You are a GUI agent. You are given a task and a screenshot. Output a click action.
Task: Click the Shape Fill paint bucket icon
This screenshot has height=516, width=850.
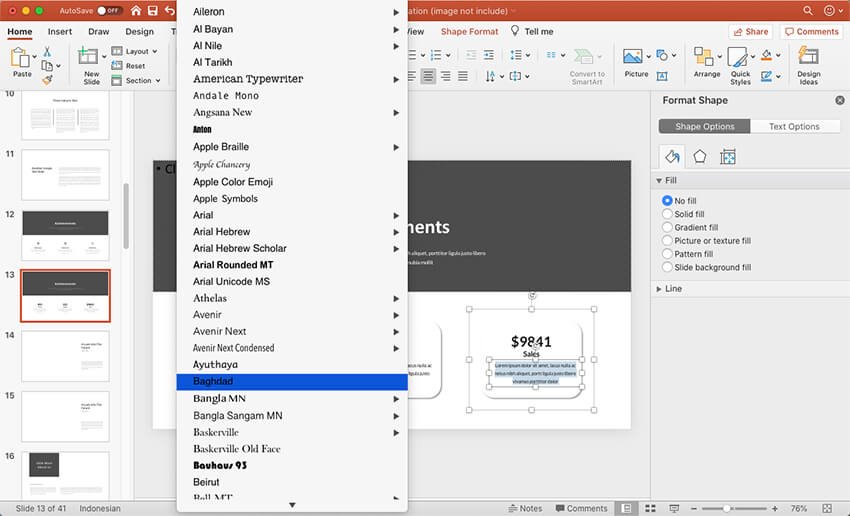(767, 55)
